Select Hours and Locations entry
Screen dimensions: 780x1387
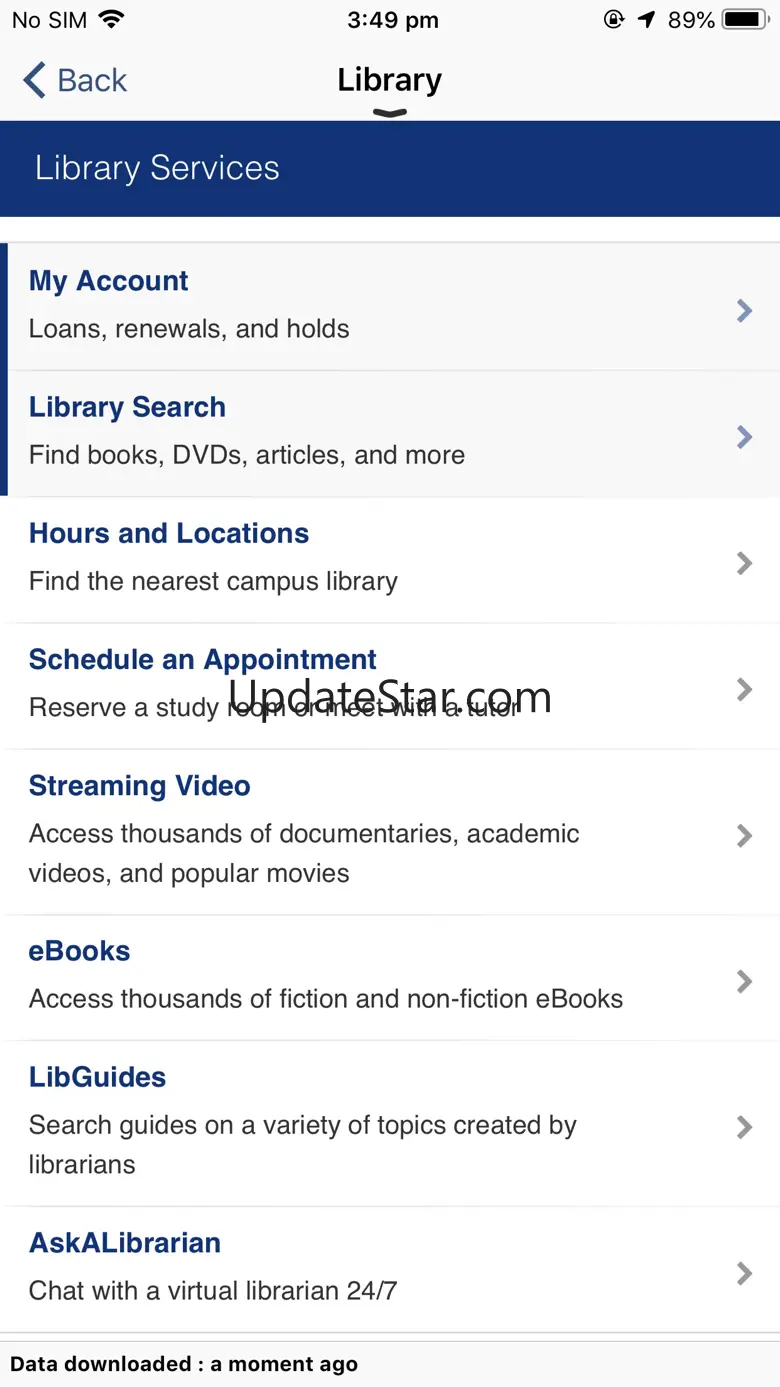(390, 559)
